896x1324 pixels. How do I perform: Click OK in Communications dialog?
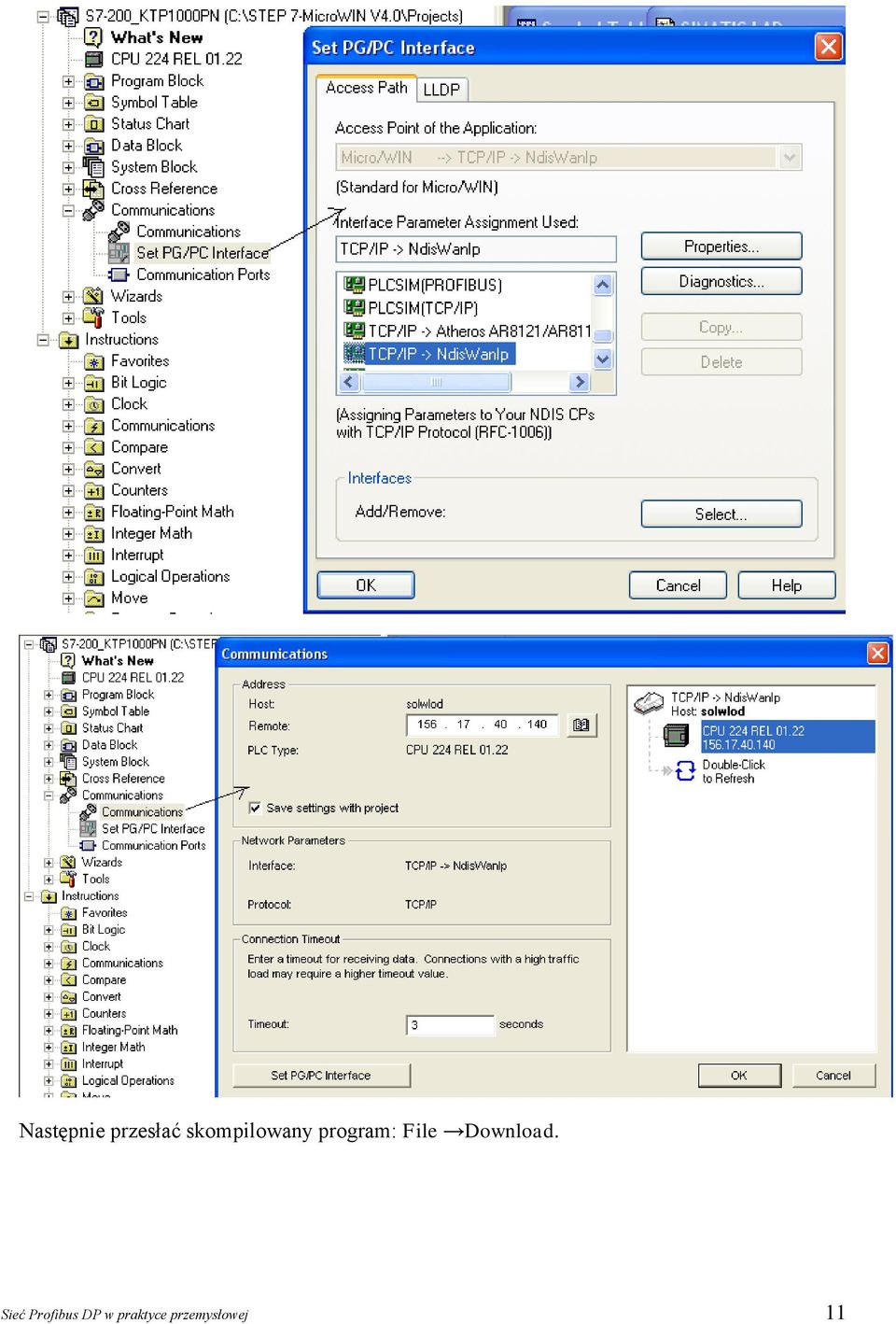coord(738,1076)
